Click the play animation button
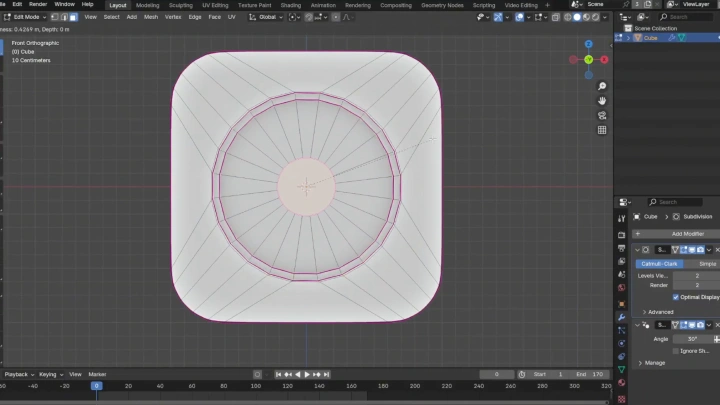The width and height of the screenshot is (720, 405). [307, 374]
